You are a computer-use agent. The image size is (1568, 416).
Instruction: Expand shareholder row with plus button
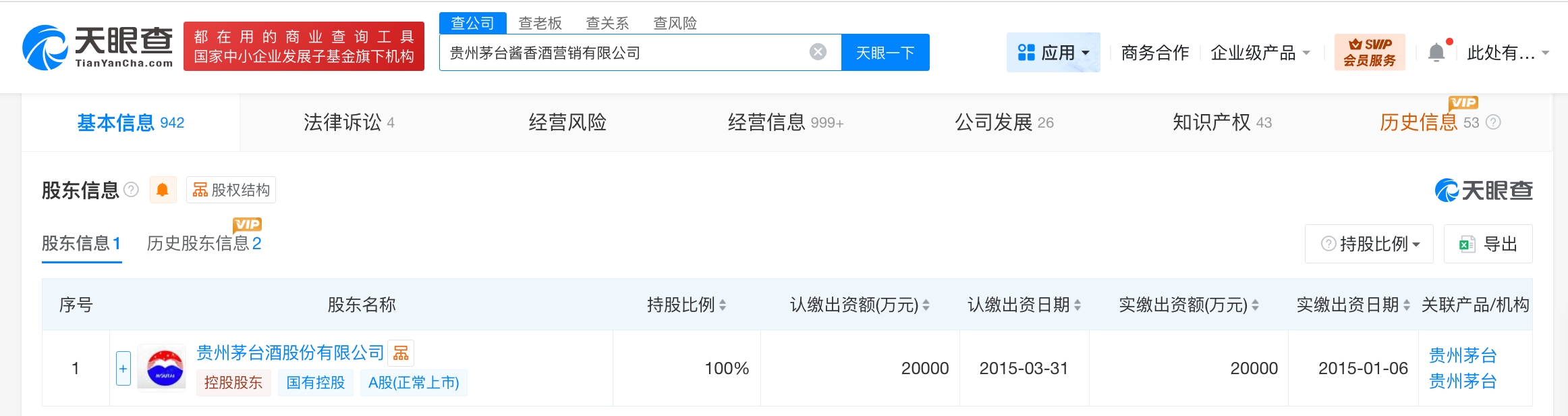coord(123,368)
